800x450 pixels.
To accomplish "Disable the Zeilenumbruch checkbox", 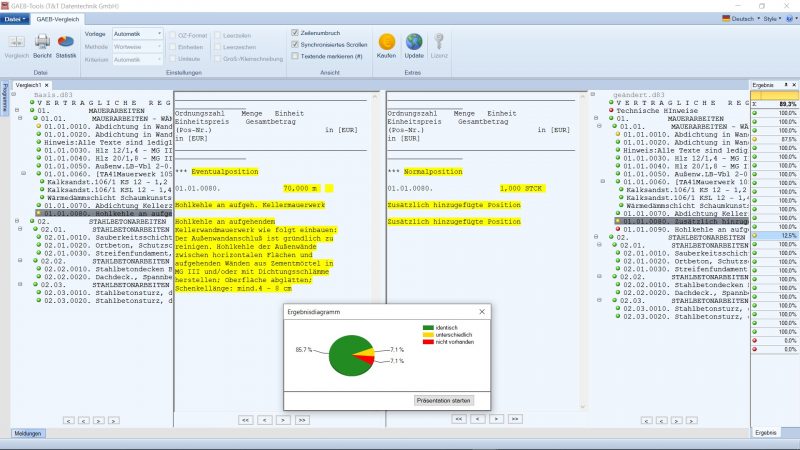I will click(294, 33).
